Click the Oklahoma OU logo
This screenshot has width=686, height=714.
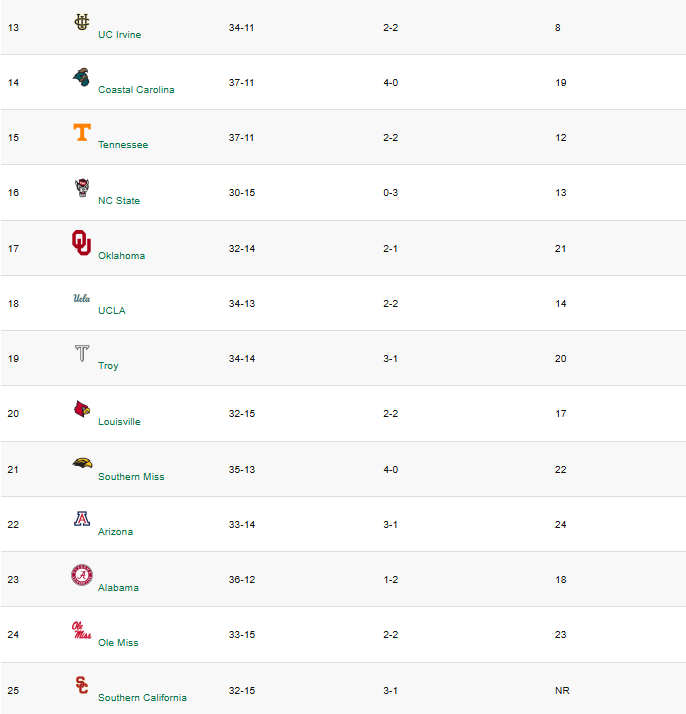click(81, 243)
